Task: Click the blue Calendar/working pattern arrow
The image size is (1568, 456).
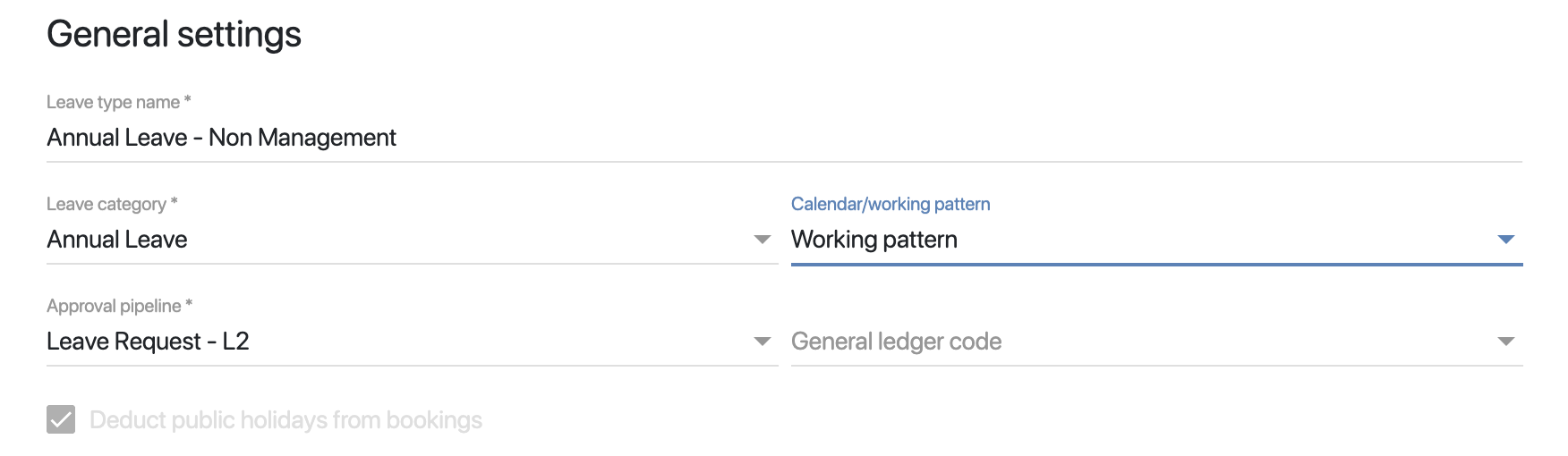Action: 1505,240
